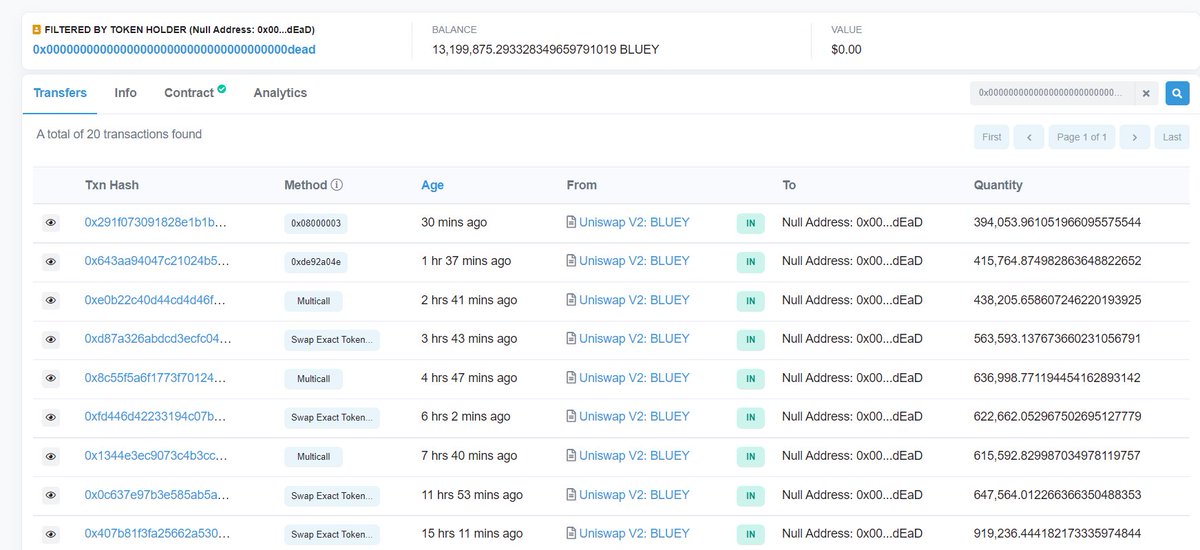Image resolution: width=1200 pixels, height=550 pixels.
Task: Click the blue search magnifier button
Action: [x=1177, y=93]
